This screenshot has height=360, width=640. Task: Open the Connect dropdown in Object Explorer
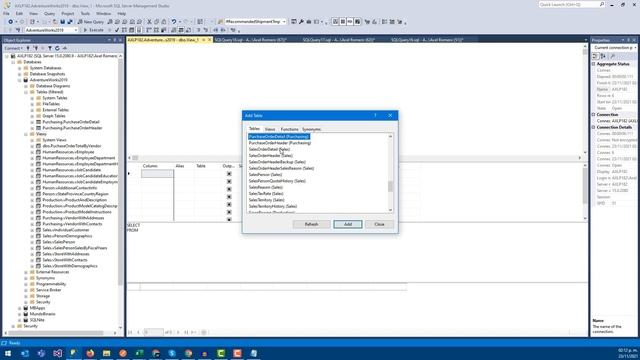[x=13, y=48]
